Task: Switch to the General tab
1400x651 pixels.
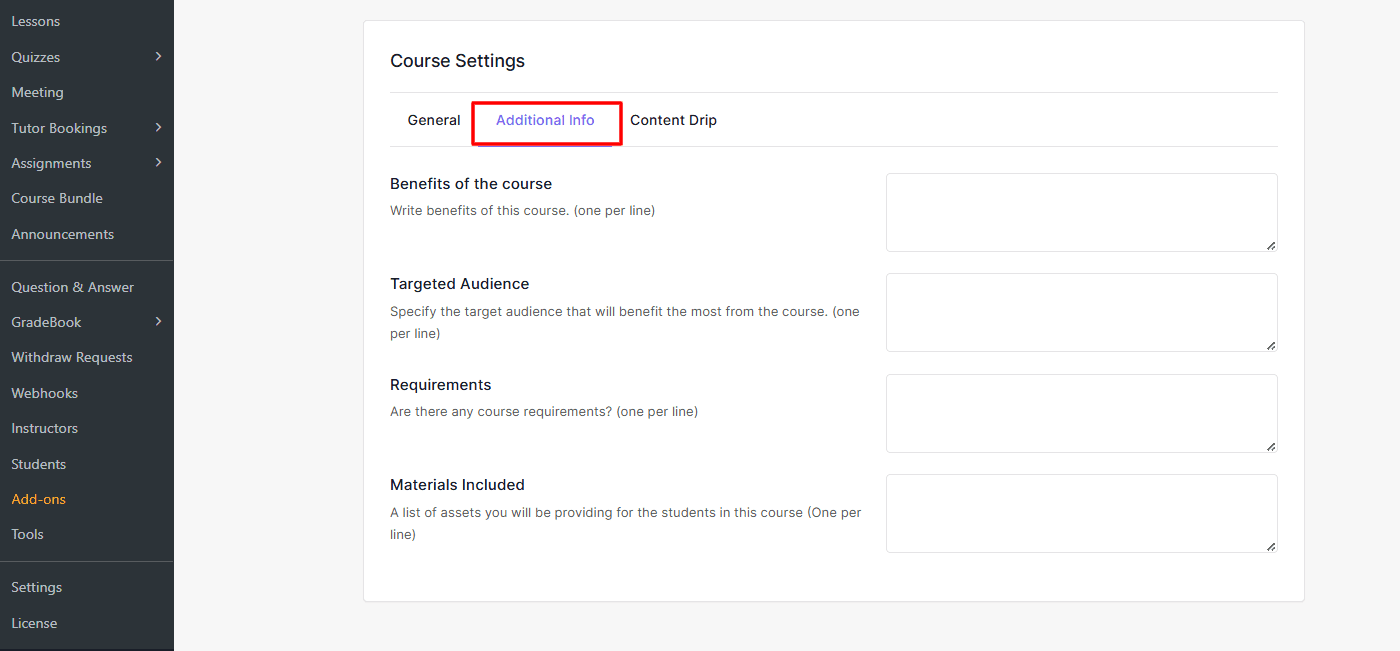Action: [x=434, y=121]
